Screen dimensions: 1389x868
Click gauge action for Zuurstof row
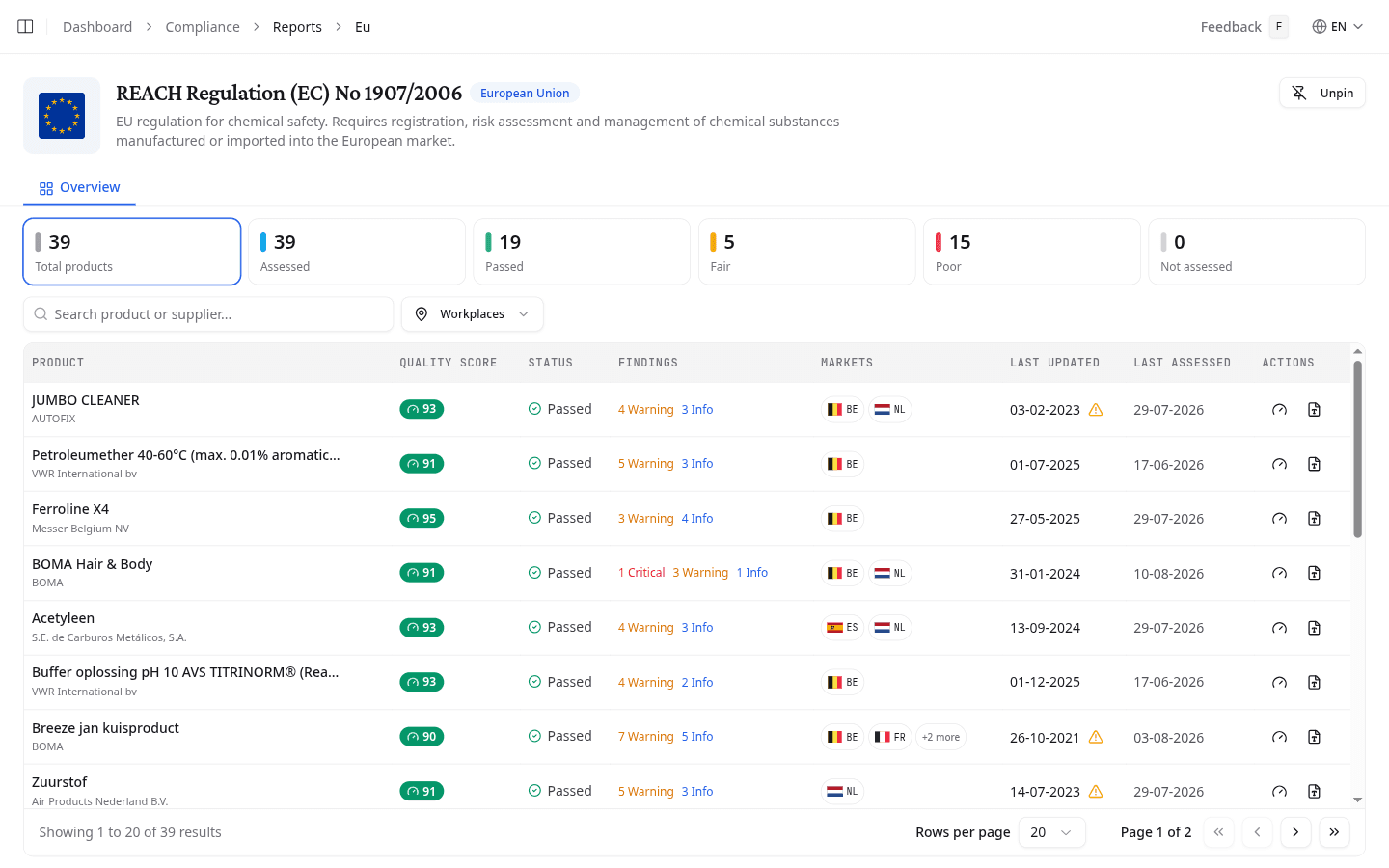[1279, 791]
